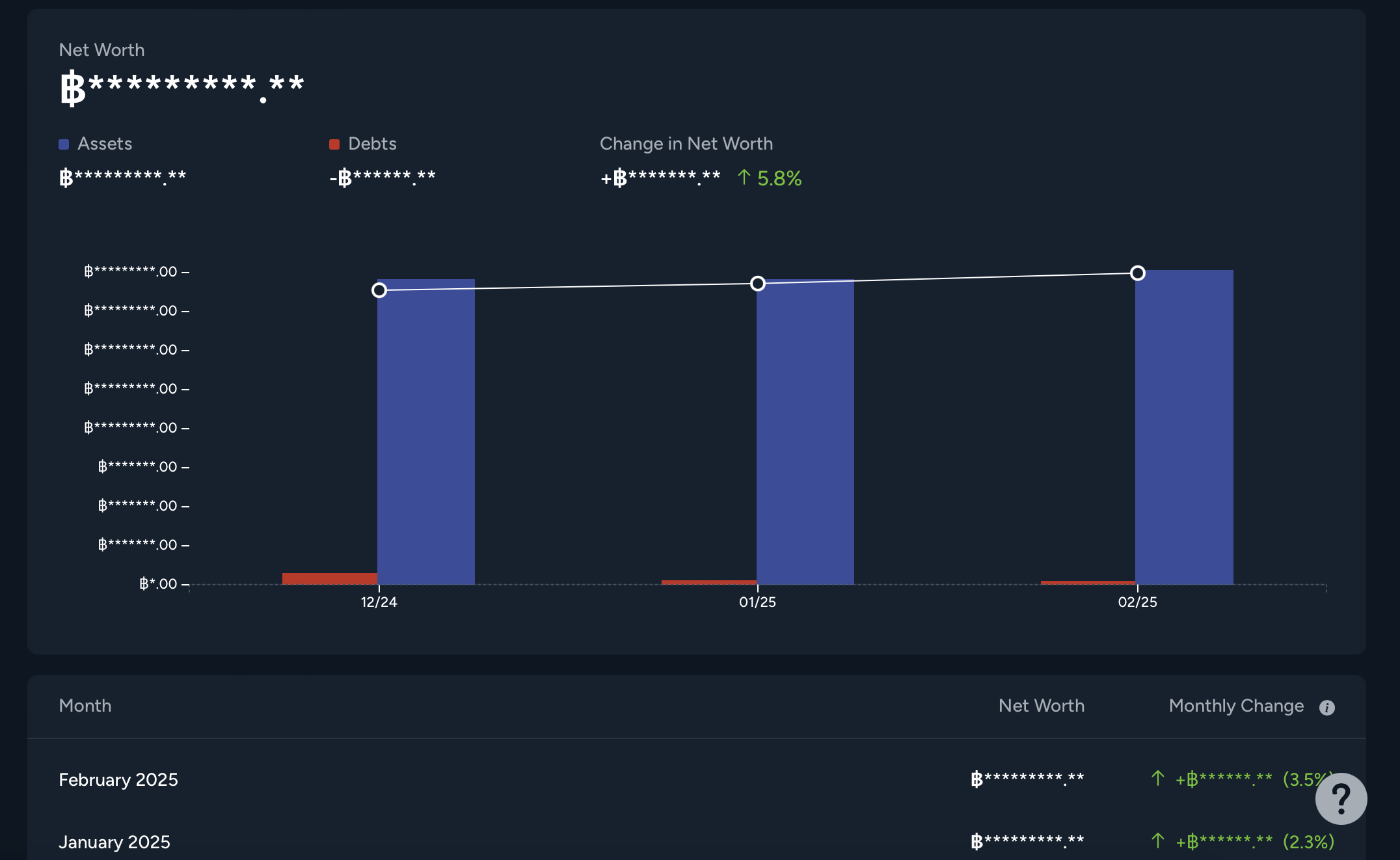
Task: Click the masked Assets amount
Action: click(x=122, y=178)
